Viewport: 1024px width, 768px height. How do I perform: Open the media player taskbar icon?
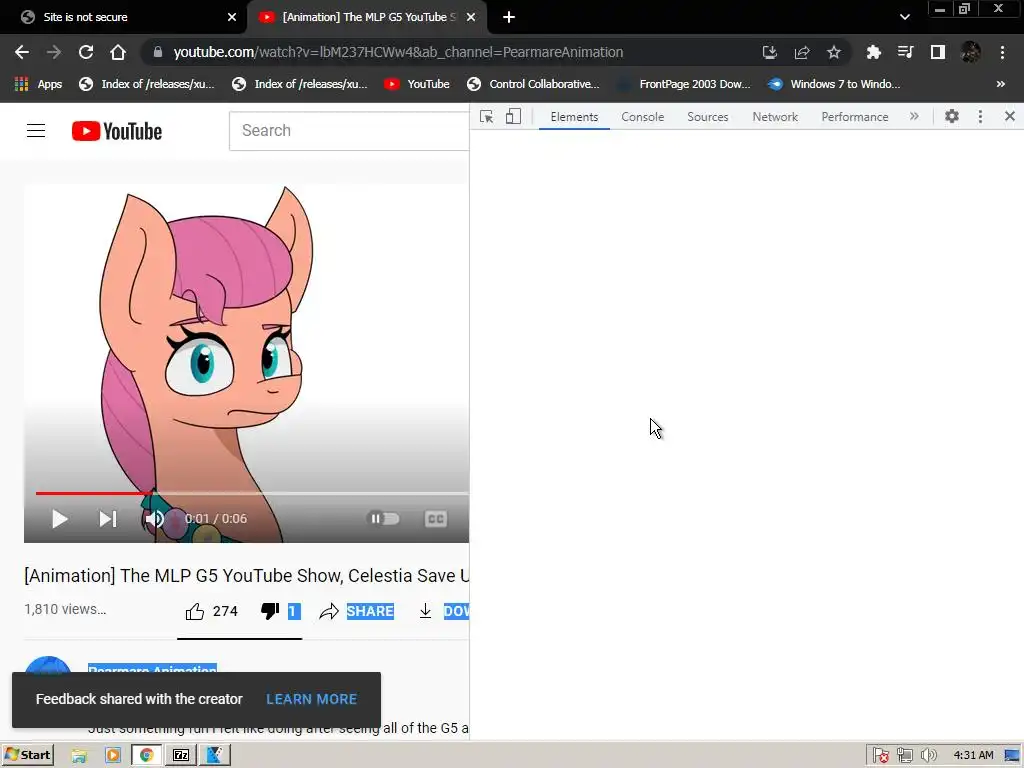click(112, 756)
